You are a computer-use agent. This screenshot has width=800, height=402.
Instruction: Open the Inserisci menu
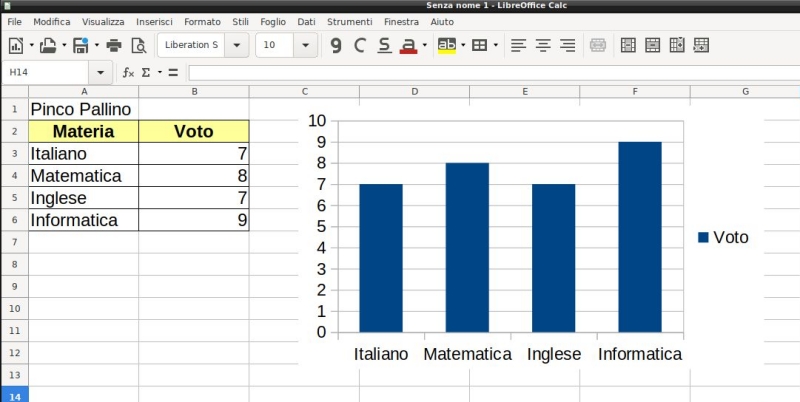(154, 21)
